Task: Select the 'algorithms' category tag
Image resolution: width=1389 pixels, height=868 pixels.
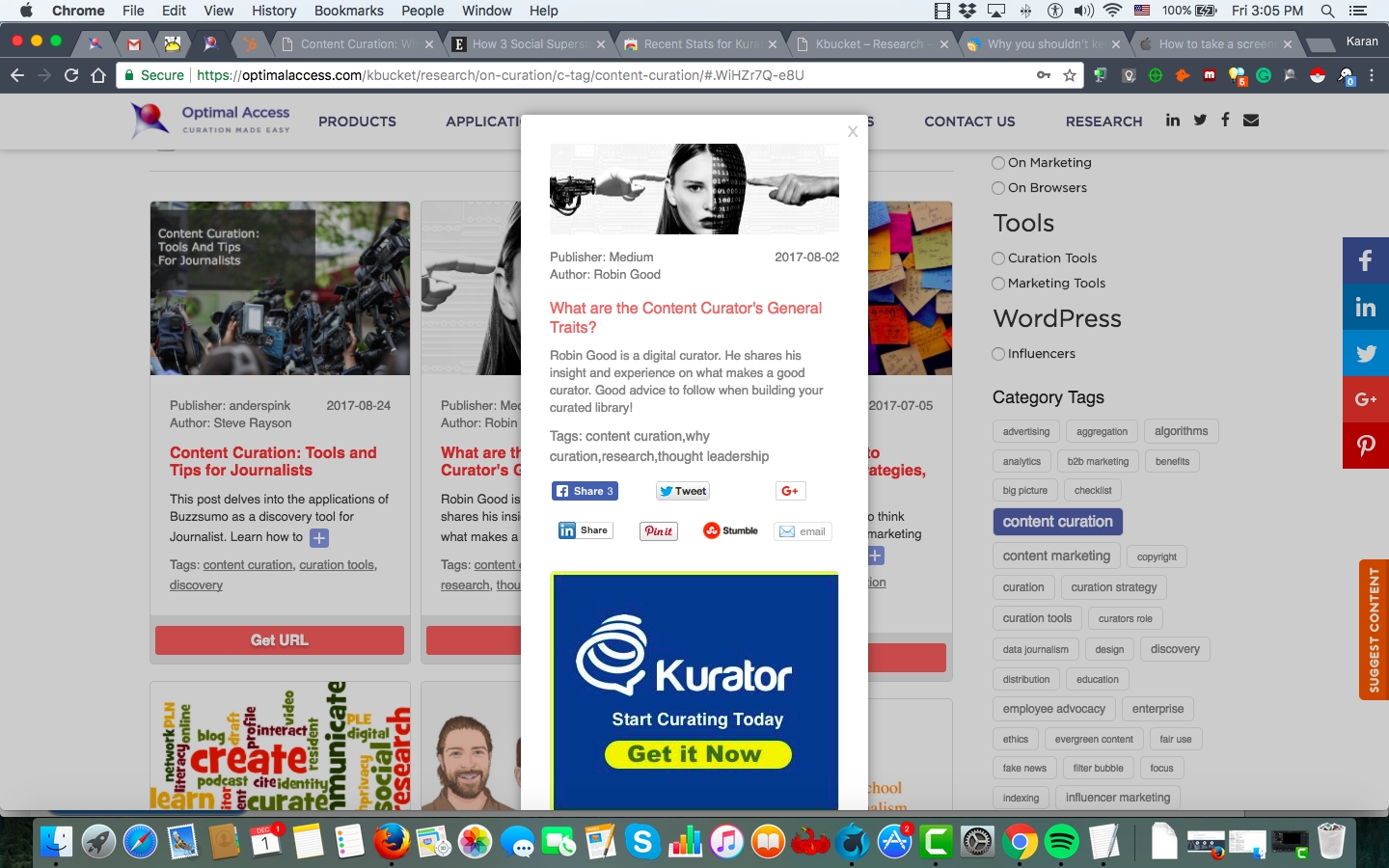Action: click(x=1182, y=431)
